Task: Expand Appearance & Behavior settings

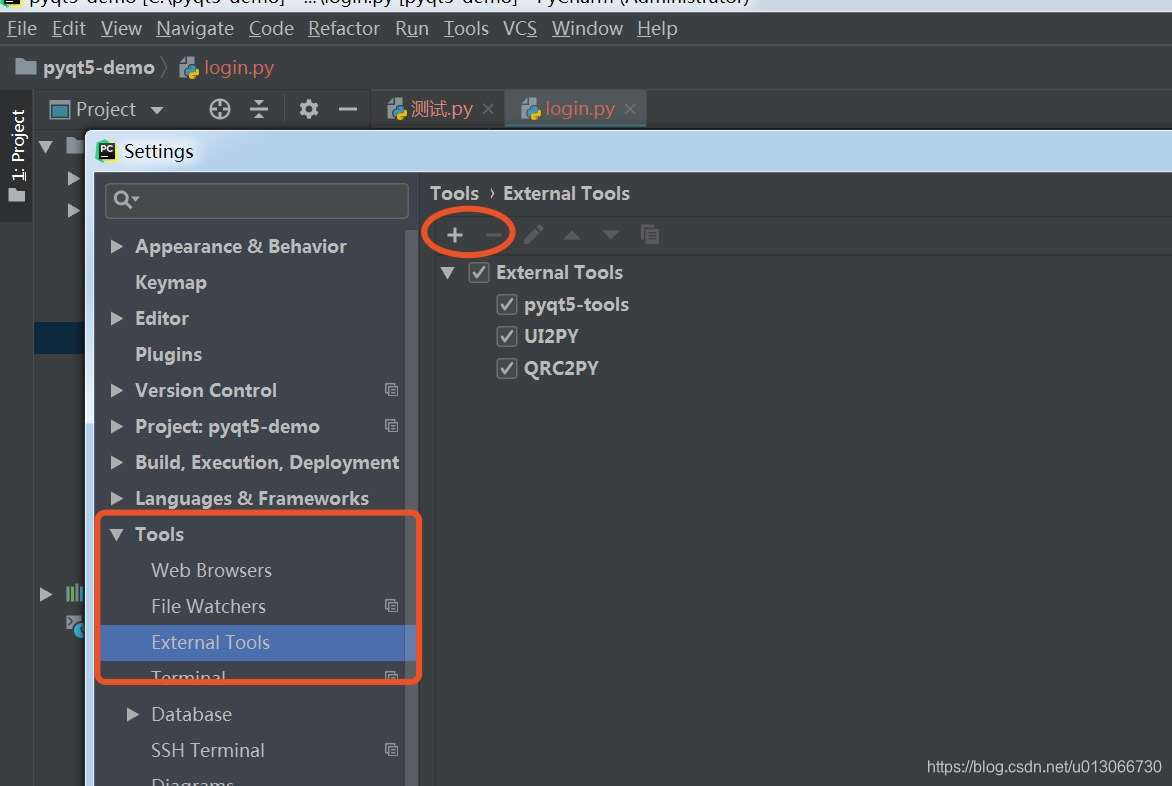Action: pyautogui.click(x=117, y=246)
